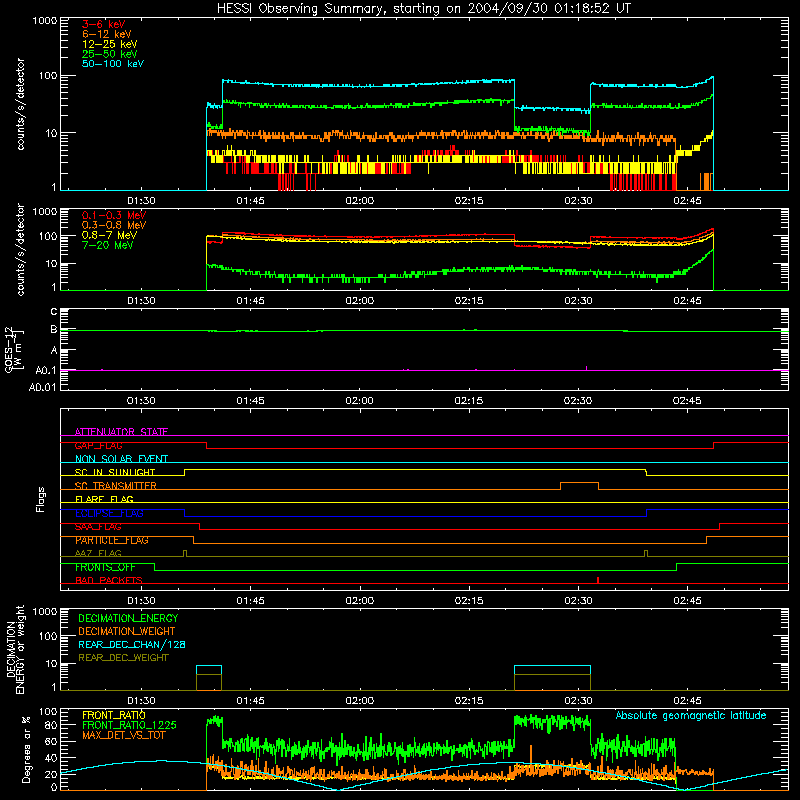Screen dimensions: 800x800
Task: Click the counts/s/detector label of top plot
Action: (20, 104)
